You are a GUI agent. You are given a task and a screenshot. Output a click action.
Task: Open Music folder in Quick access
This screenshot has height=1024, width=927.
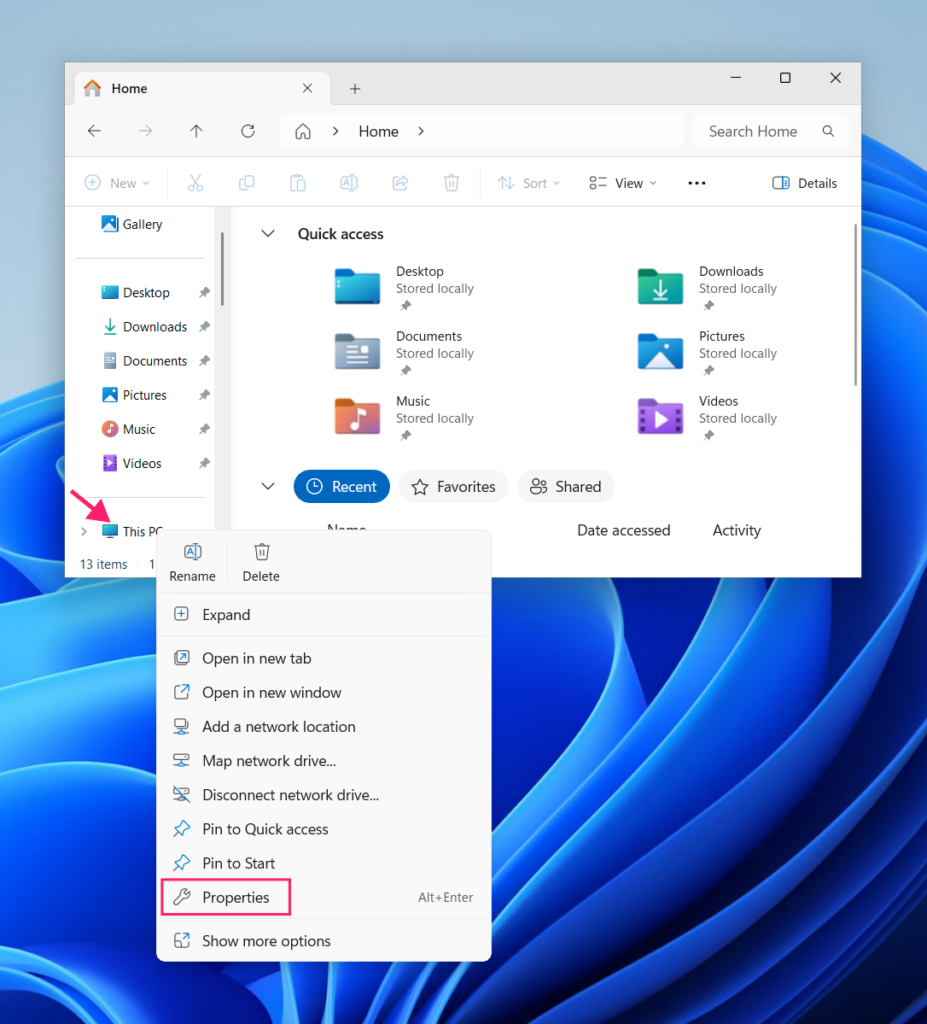point(404,417)
